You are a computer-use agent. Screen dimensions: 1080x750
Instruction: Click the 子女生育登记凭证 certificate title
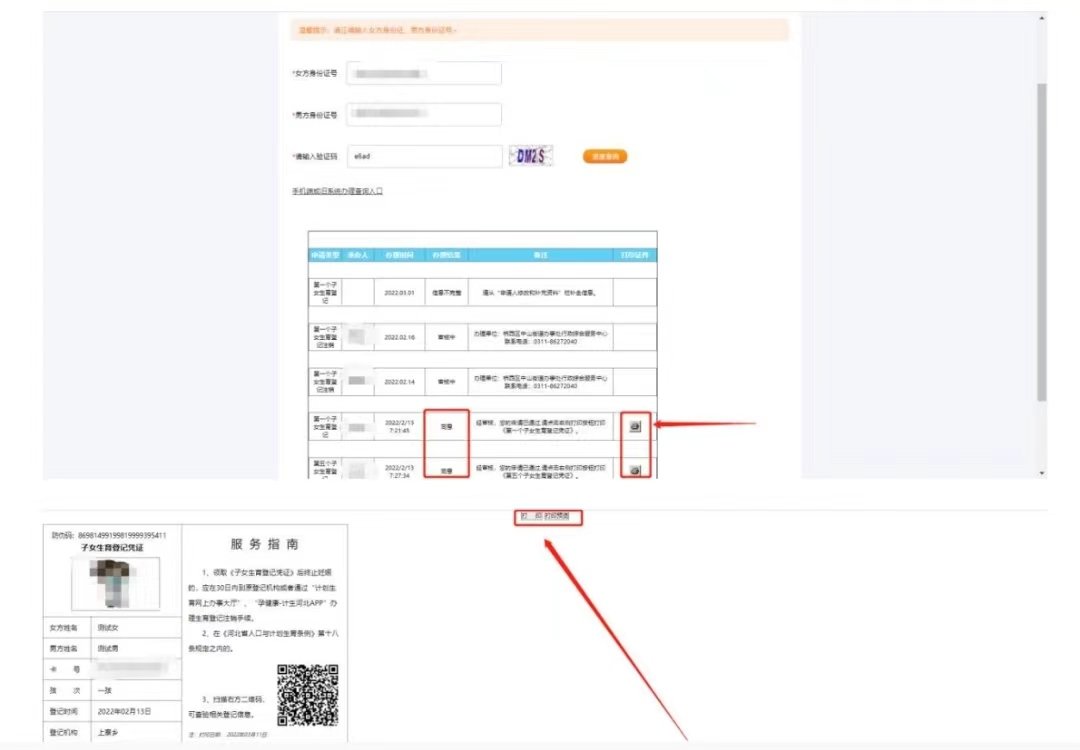[x=112, y=548]
